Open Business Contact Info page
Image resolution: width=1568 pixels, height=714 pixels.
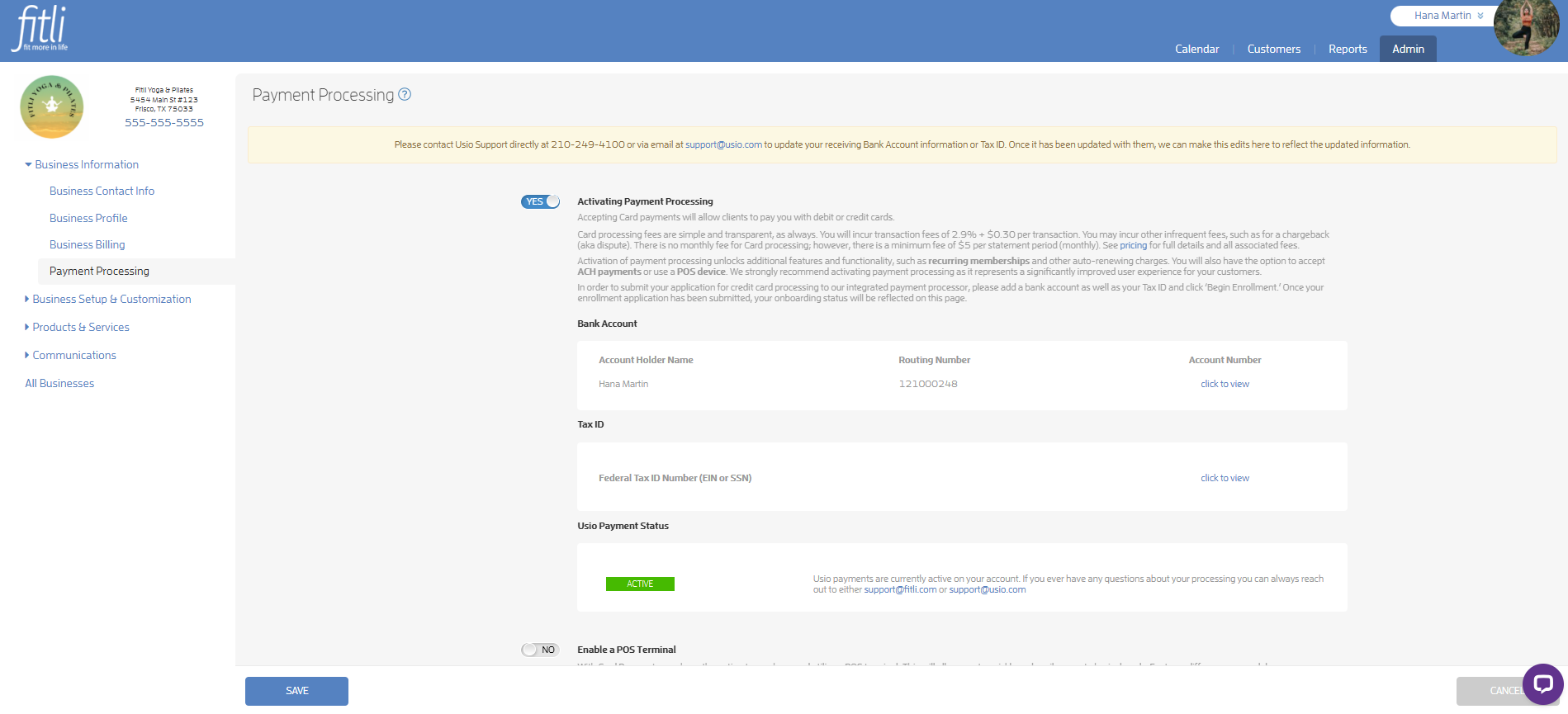[x=102, y=191]
